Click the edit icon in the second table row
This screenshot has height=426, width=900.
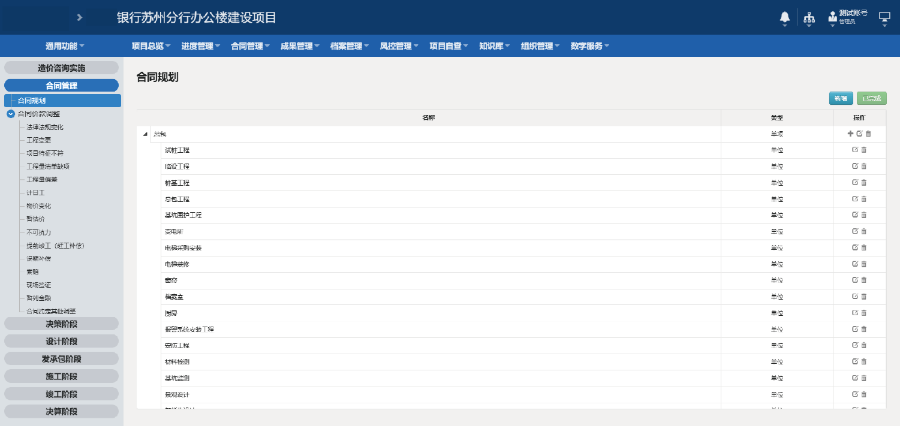[x=855, y=150]
